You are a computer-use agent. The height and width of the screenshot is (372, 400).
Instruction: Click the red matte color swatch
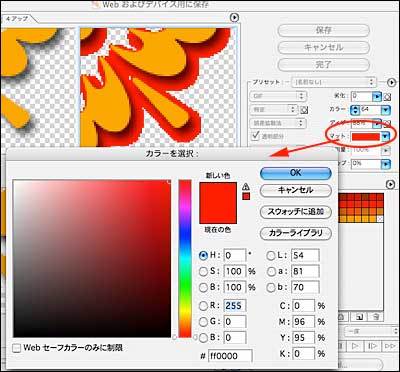(366, 136)
